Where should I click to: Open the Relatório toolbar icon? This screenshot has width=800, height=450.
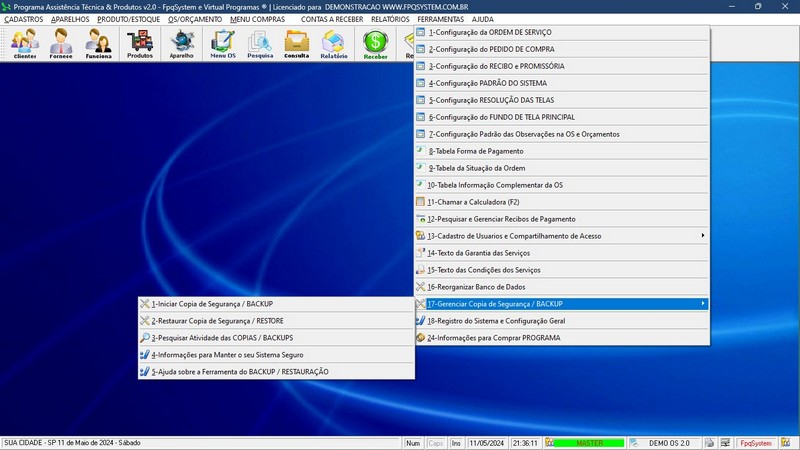click(334, 43)
